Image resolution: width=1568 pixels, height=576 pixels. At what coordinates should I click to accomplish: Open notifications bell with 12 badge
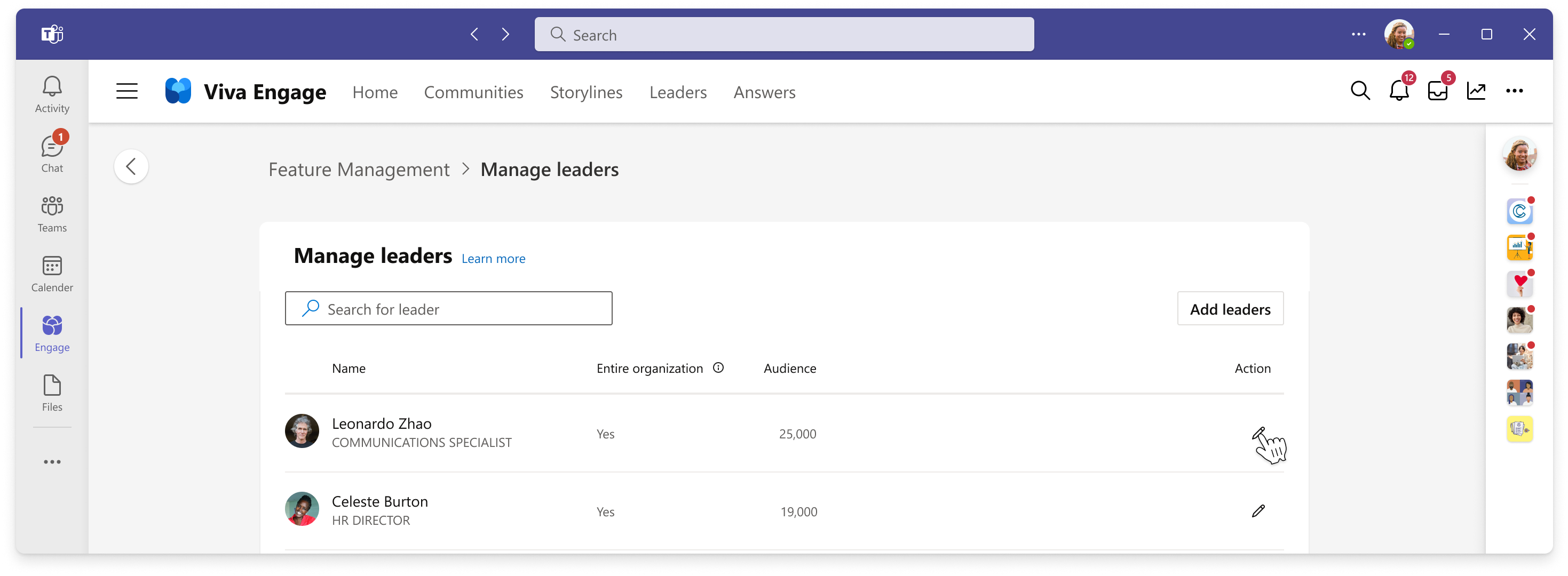click(x=1399, y=91)
